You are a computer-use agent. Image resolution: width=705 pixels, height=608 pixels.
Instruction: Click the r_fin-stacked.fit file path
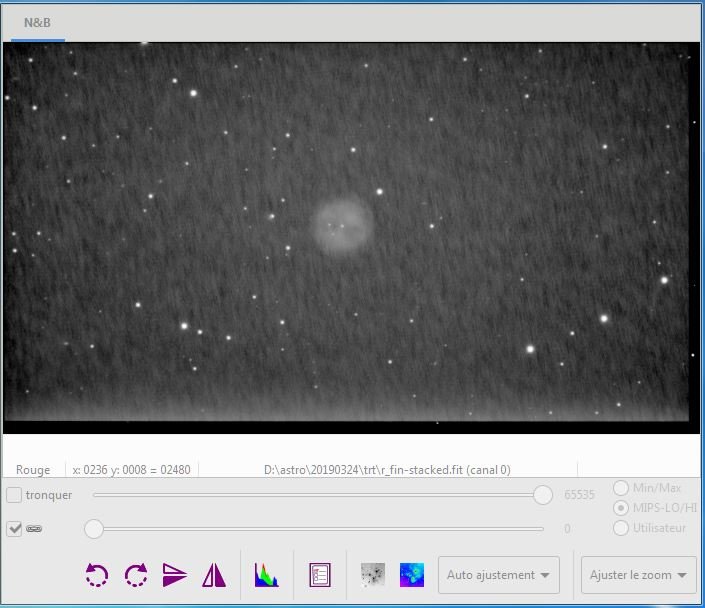pos(387,470)
